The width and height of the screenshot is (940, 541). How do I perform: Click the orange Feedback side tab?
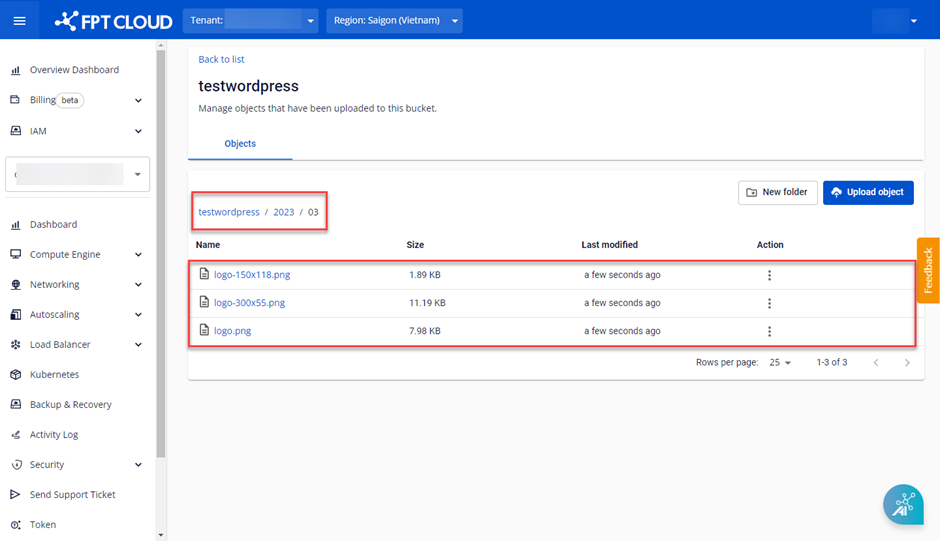(x=928, y=270)
